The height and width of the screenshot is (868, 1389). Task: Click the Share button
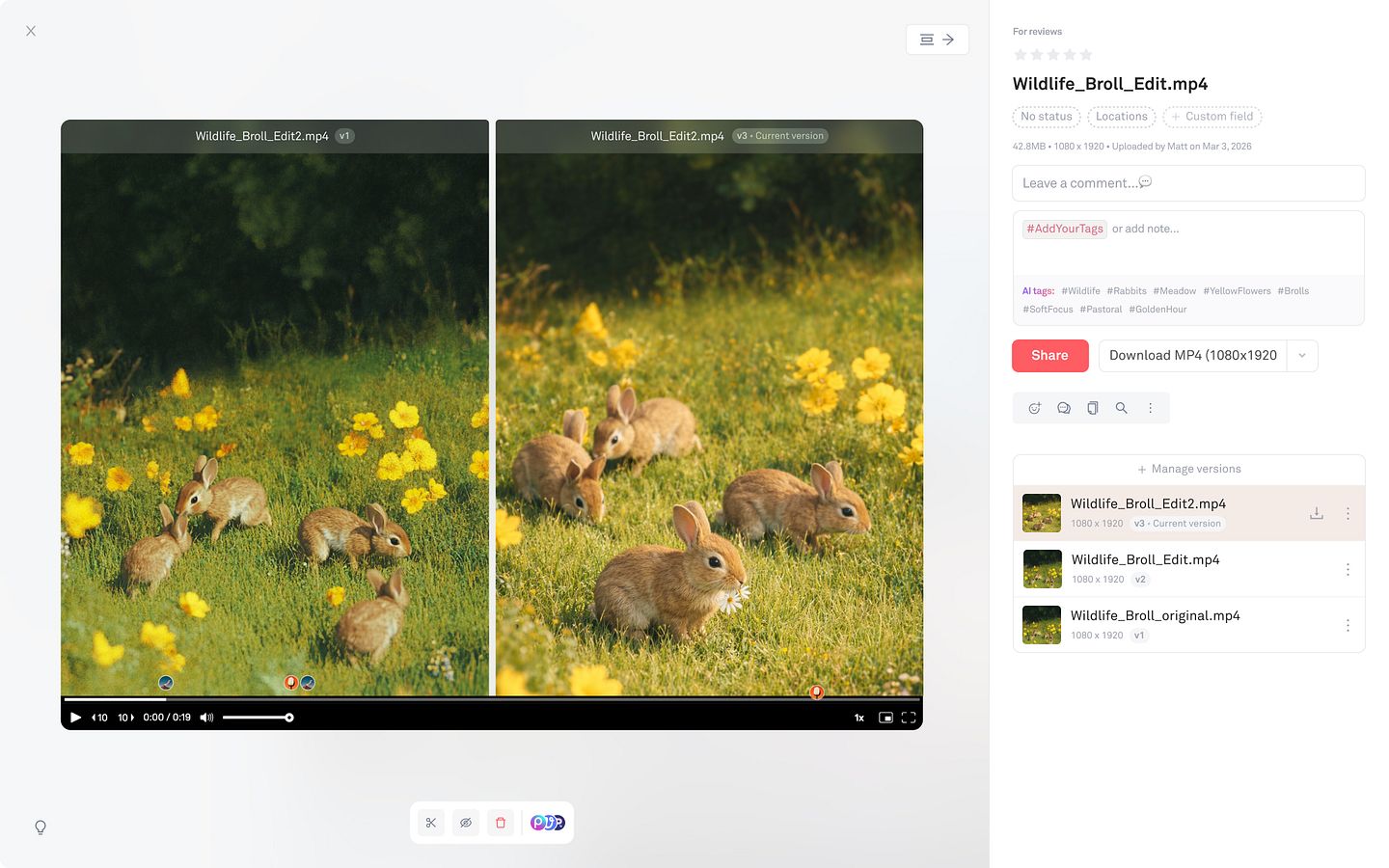[1049, 356]
